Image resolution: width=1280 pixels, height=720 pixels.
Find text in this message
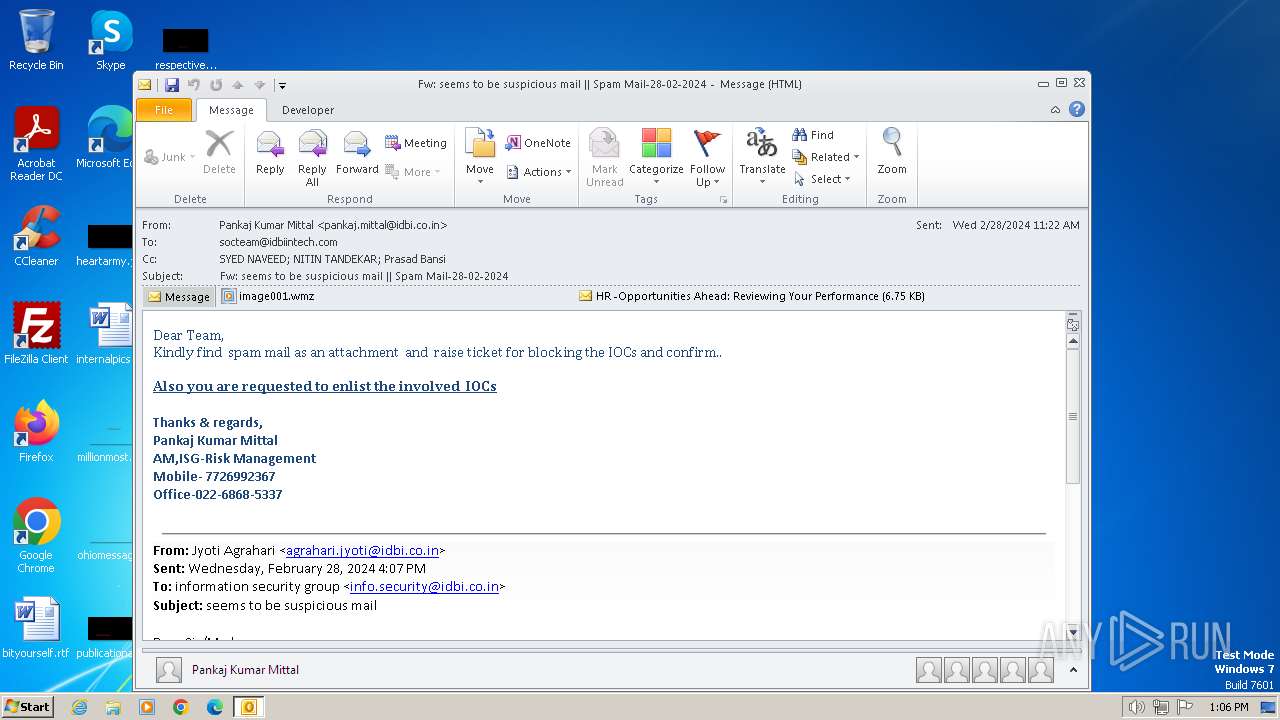click(x=813, y=135)
